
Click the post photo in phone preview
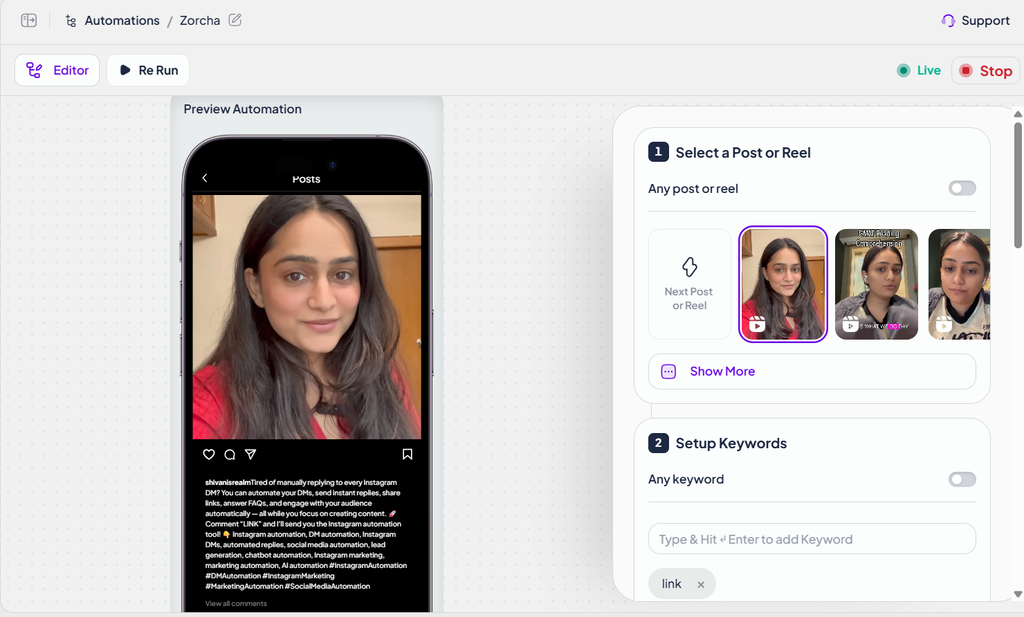point(307,317)
